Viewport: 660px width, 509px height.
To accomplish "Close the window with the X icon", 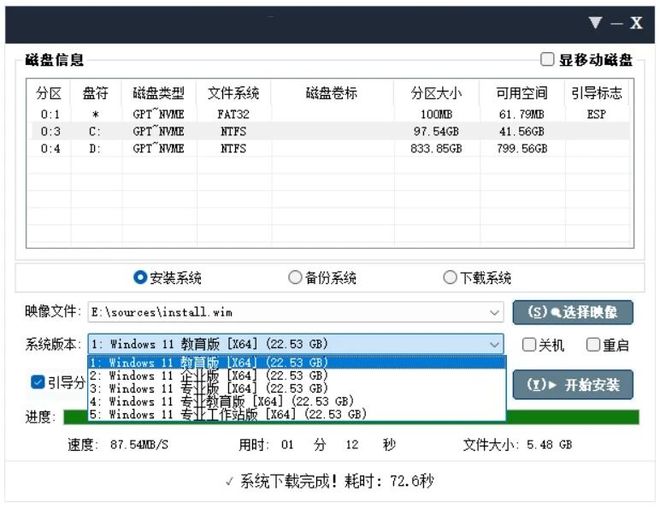I will pyautogui.click(x=636, y=23).
